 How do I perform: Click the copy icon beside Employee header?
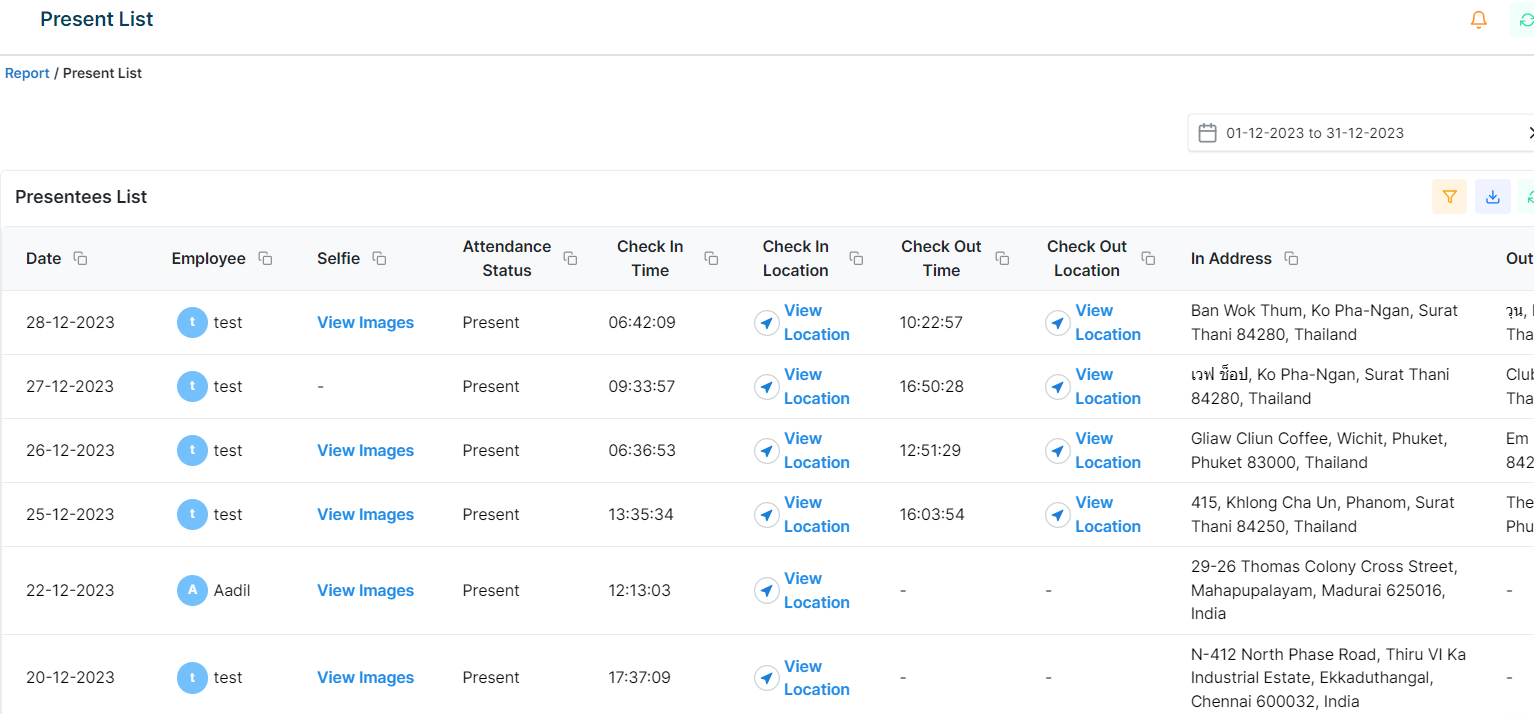tap(265, 258)
